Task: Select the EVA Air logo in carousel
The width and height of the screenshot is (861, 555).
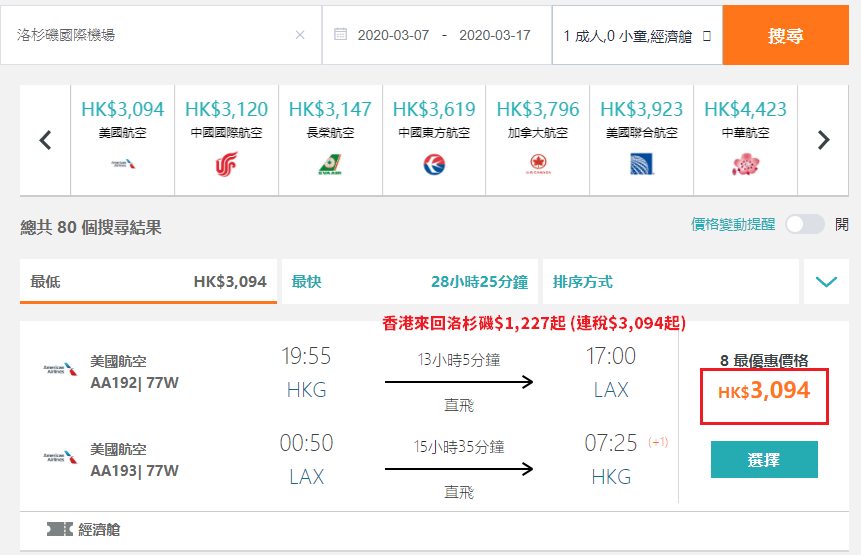Action: [330, 165]
